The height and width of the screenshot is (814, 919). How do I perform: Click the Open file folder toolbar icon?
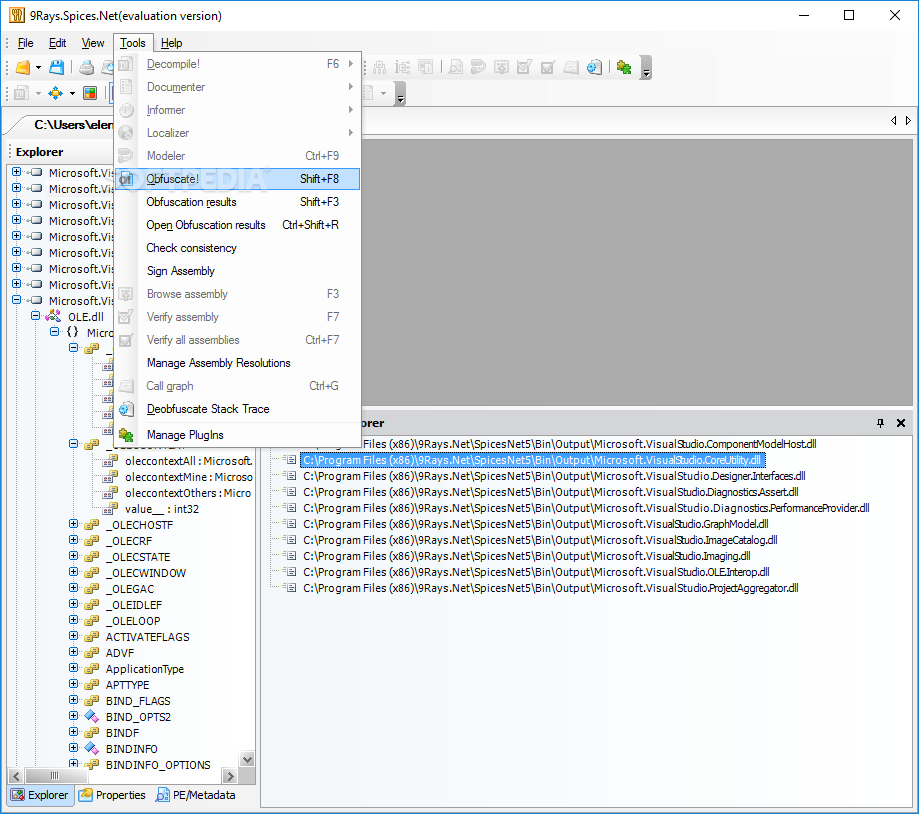(22, 67)
